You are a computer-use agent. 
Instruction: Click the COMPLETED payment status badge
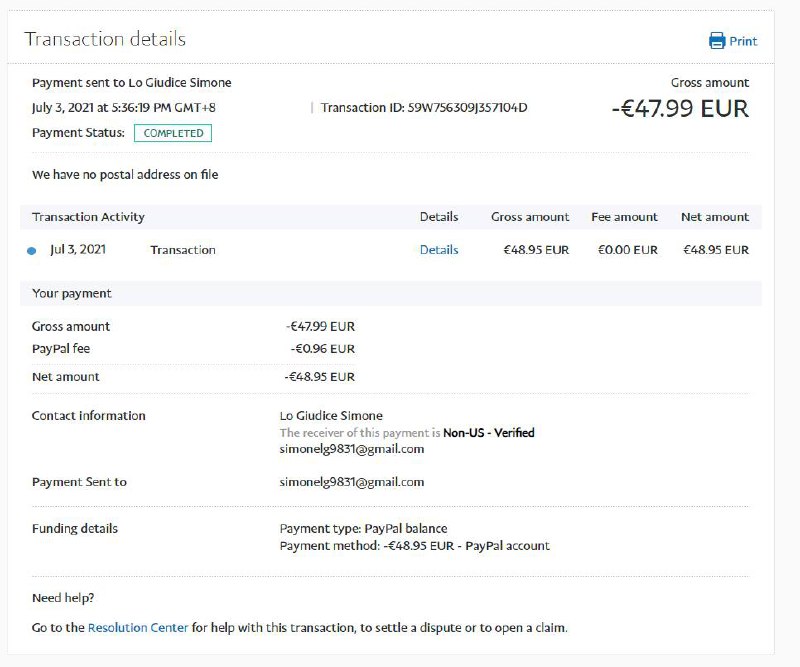click(x=173, y=133)
